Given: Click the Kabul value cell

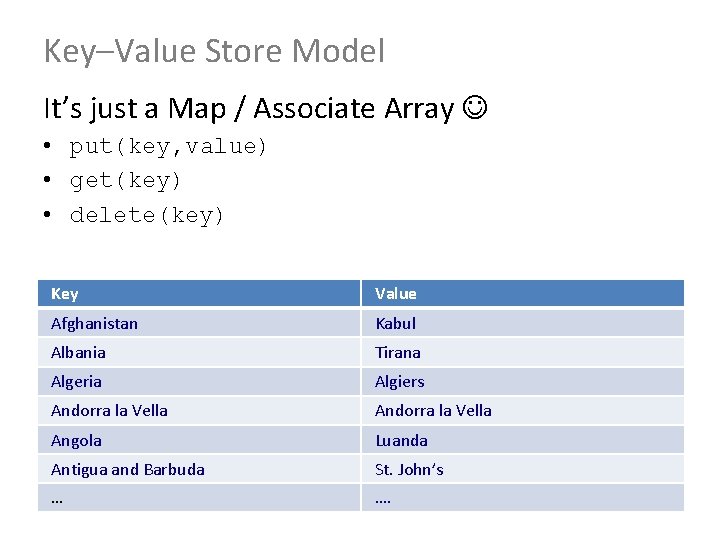Looking at the screenshot, I should tap(395, 323).
